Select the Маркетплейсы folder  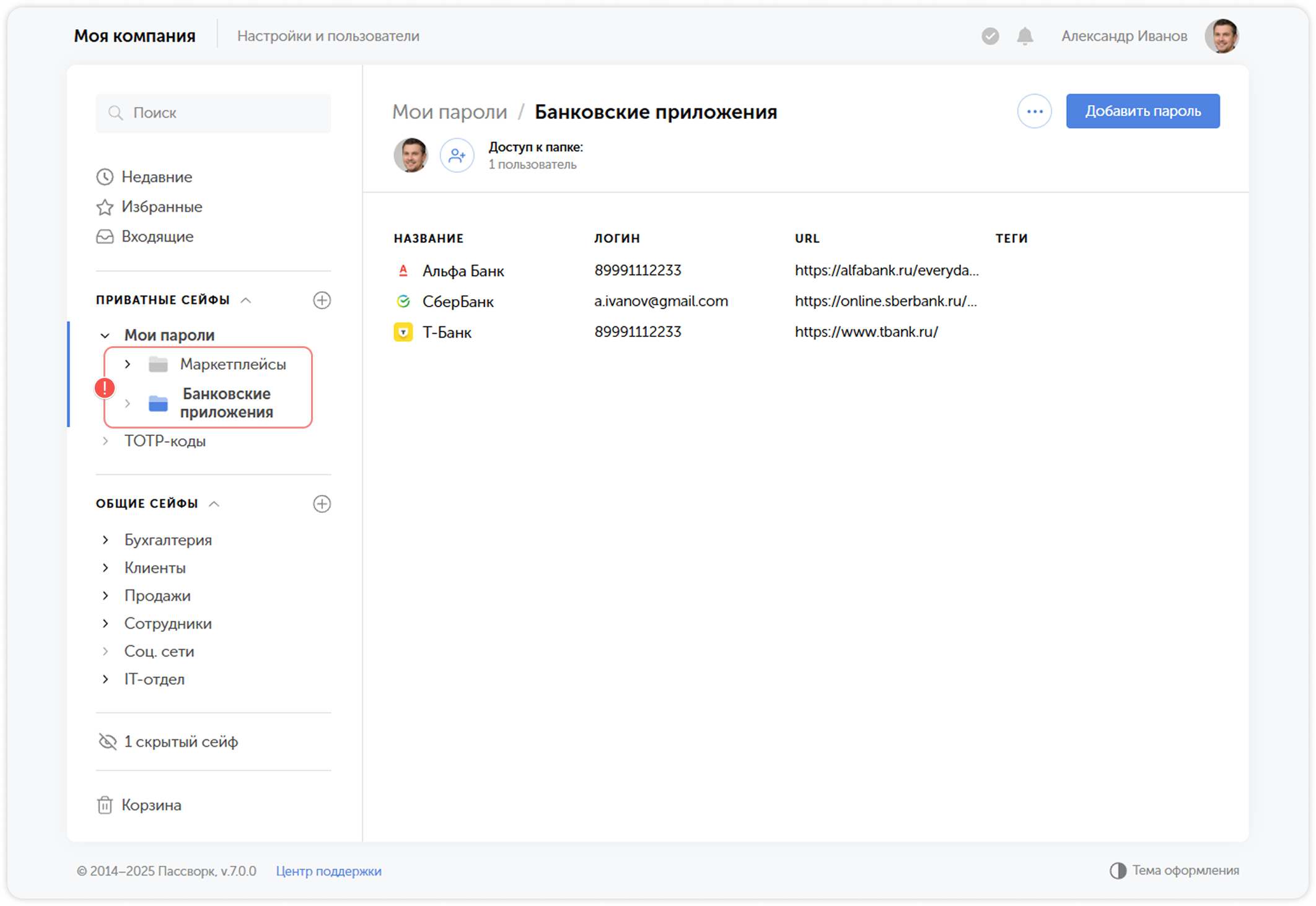(233, 364)
